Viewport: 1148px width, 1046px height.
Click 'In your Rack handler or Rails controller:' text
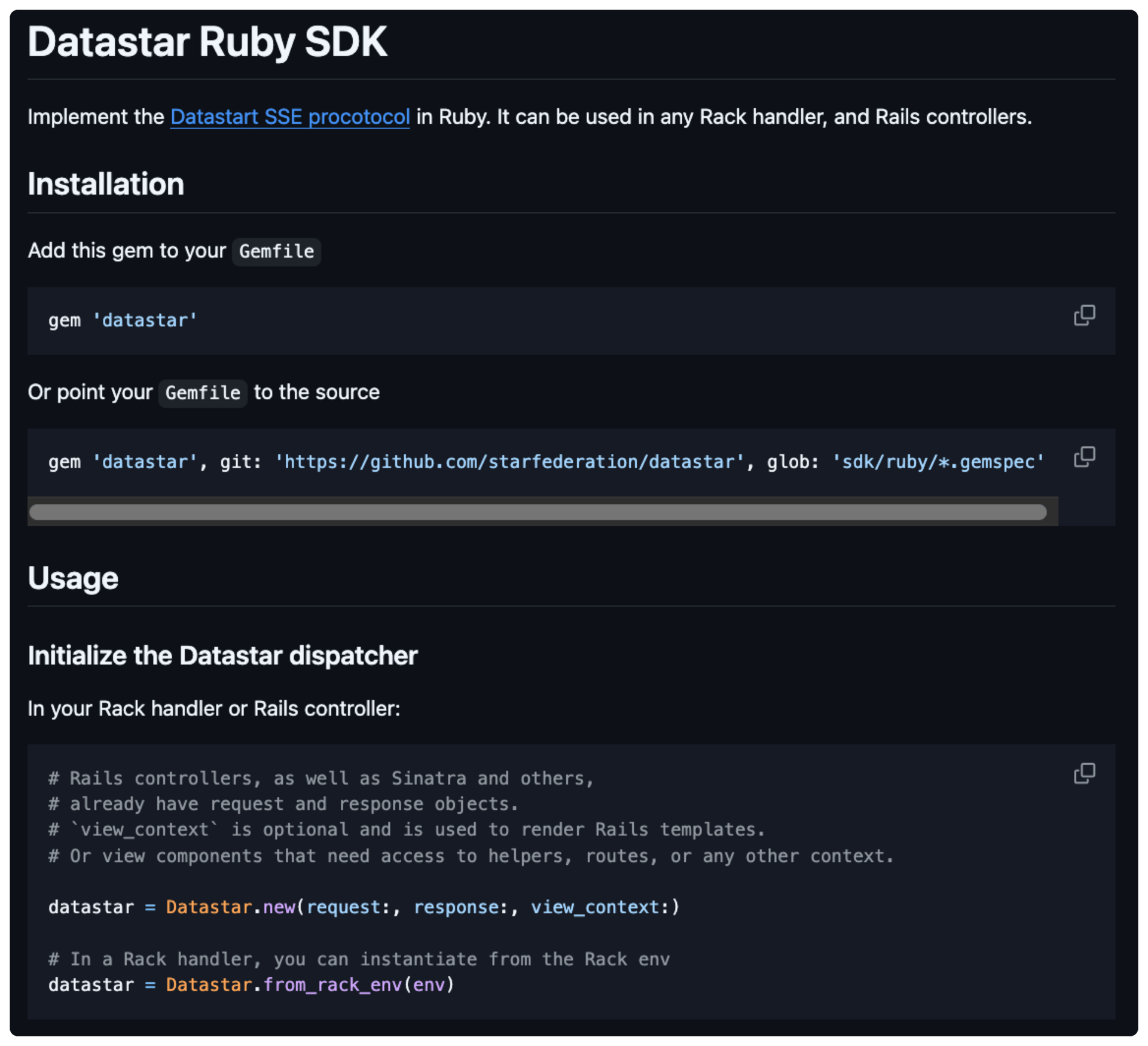coord(214,709)
